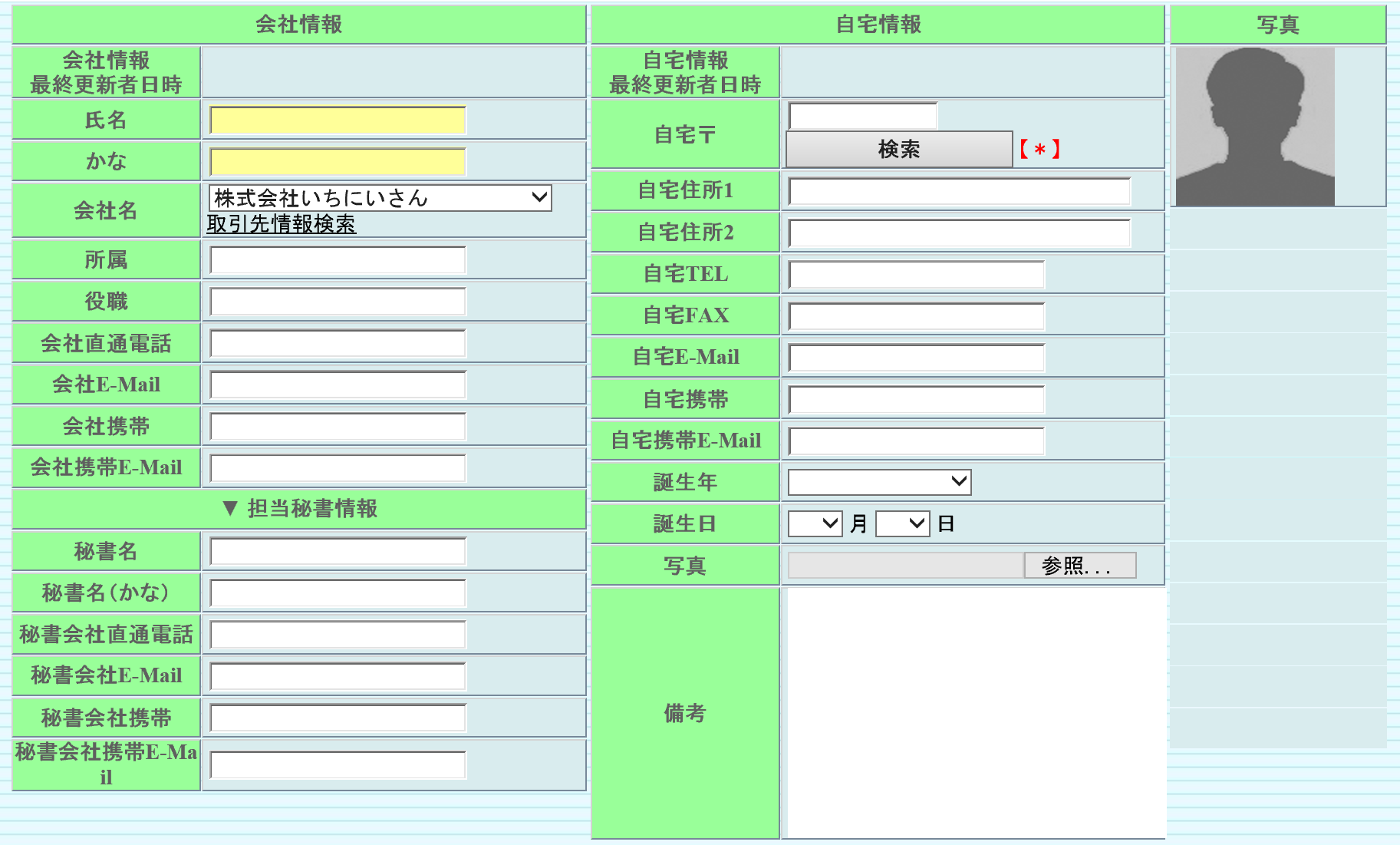Select the 役職 job title field
The image size is (1400, 845).
point(338,302)
